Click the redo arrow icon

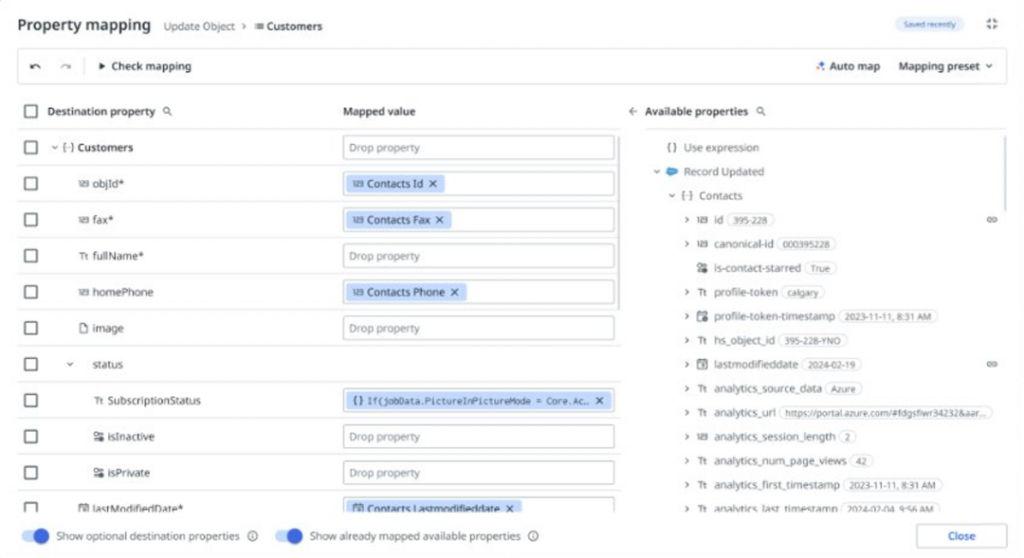coord(65,67)
